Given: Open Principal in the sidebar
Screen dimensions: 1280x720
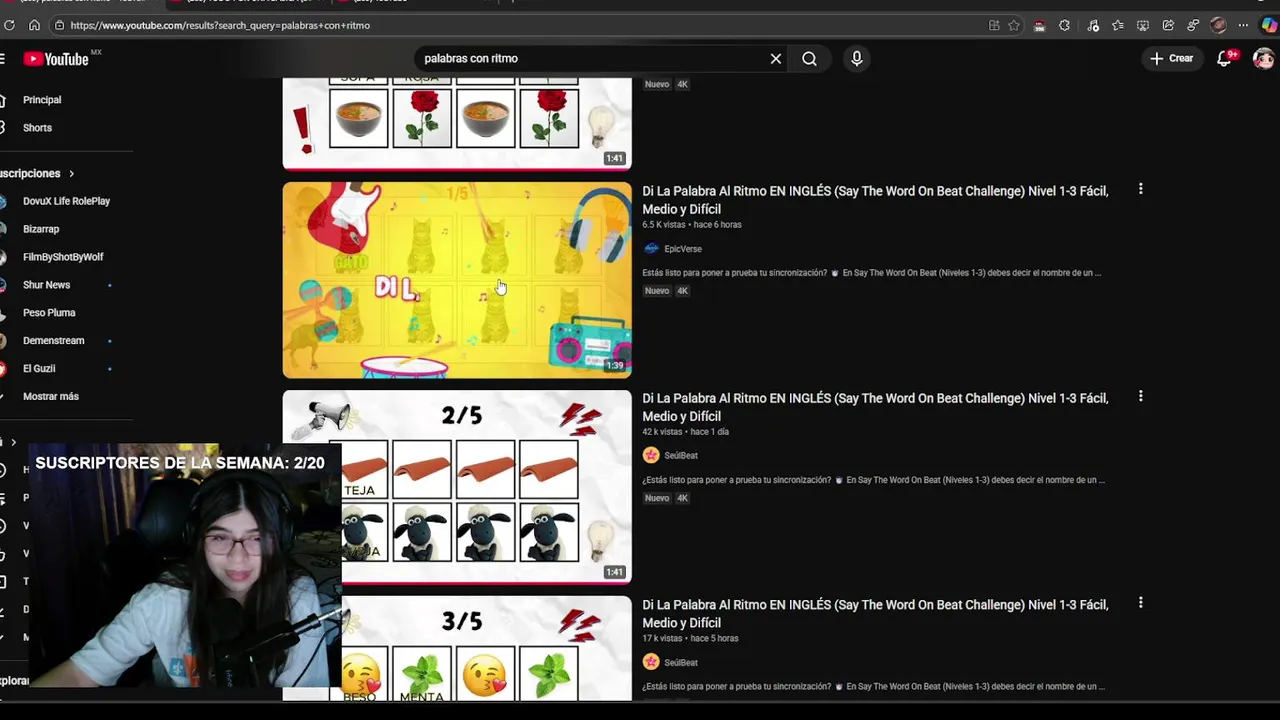Looking at the screenshot, I should (42, 100).
